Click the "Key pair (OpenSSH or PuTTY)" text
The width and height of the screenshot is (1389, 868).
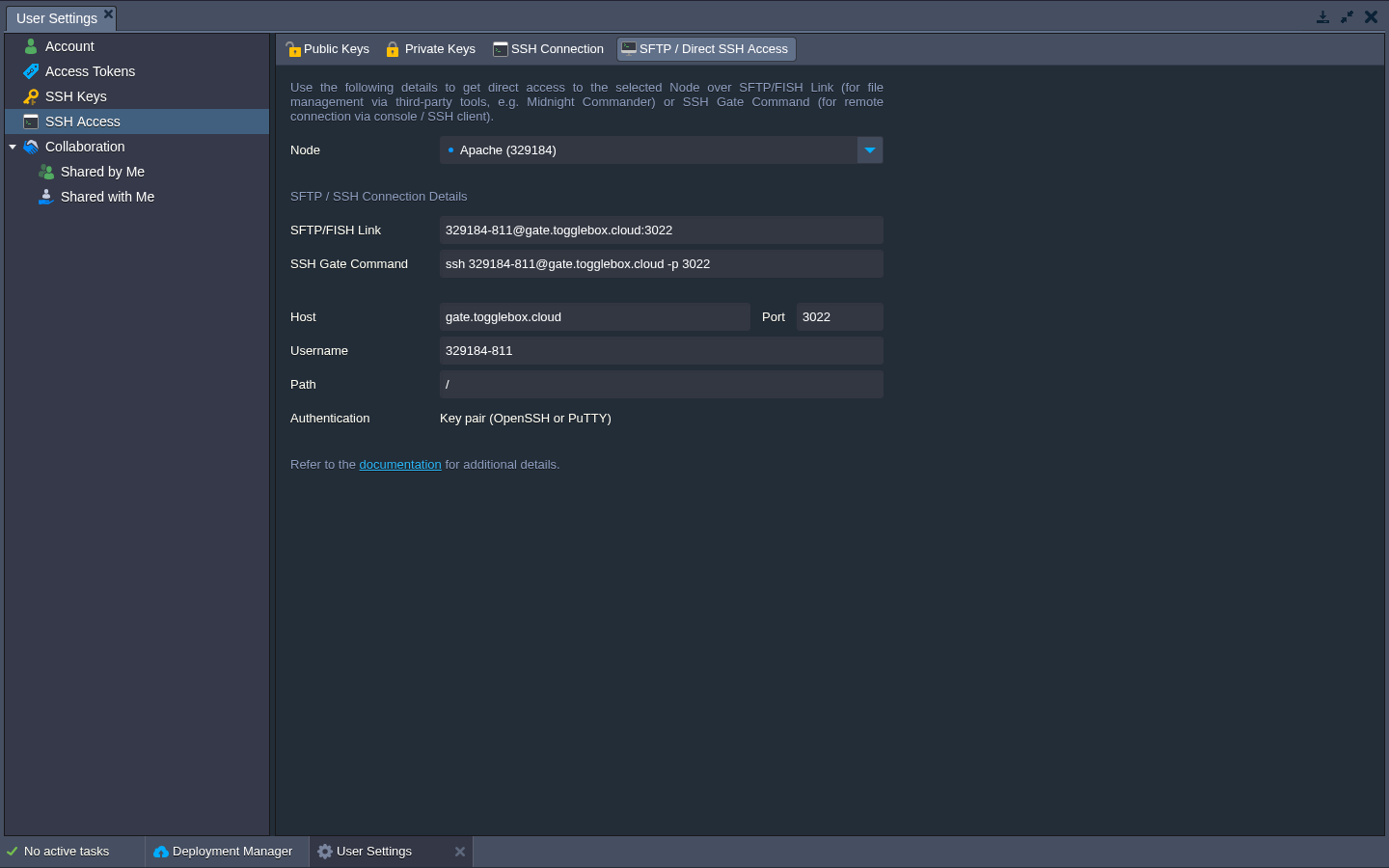click(526, 419)
